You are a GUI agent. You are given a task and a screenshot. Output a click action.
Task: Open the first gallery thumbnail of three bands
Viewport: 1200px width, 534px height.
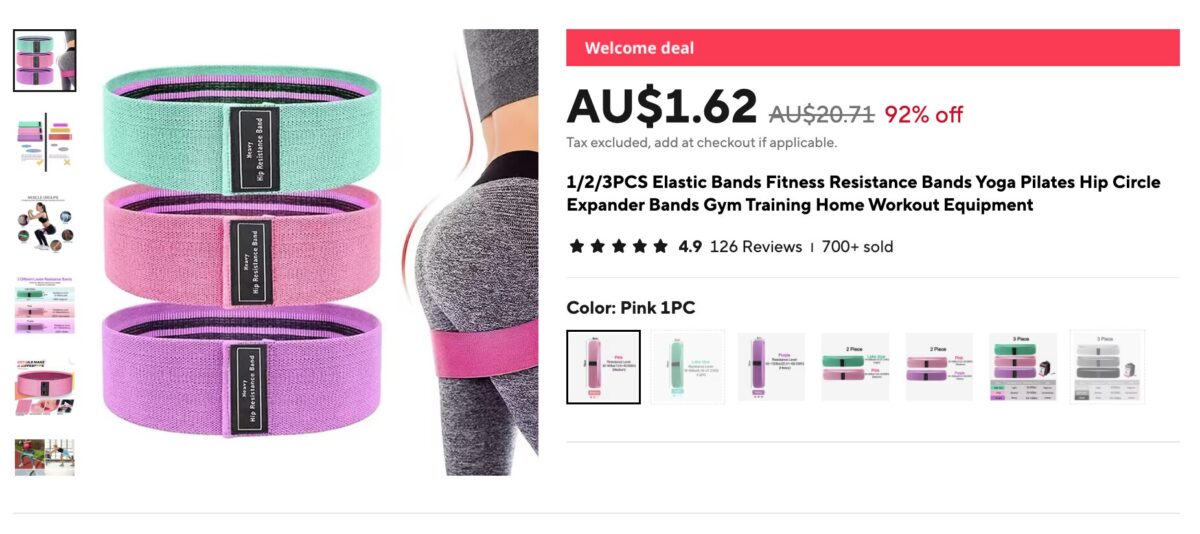click(x=44, y=60)
